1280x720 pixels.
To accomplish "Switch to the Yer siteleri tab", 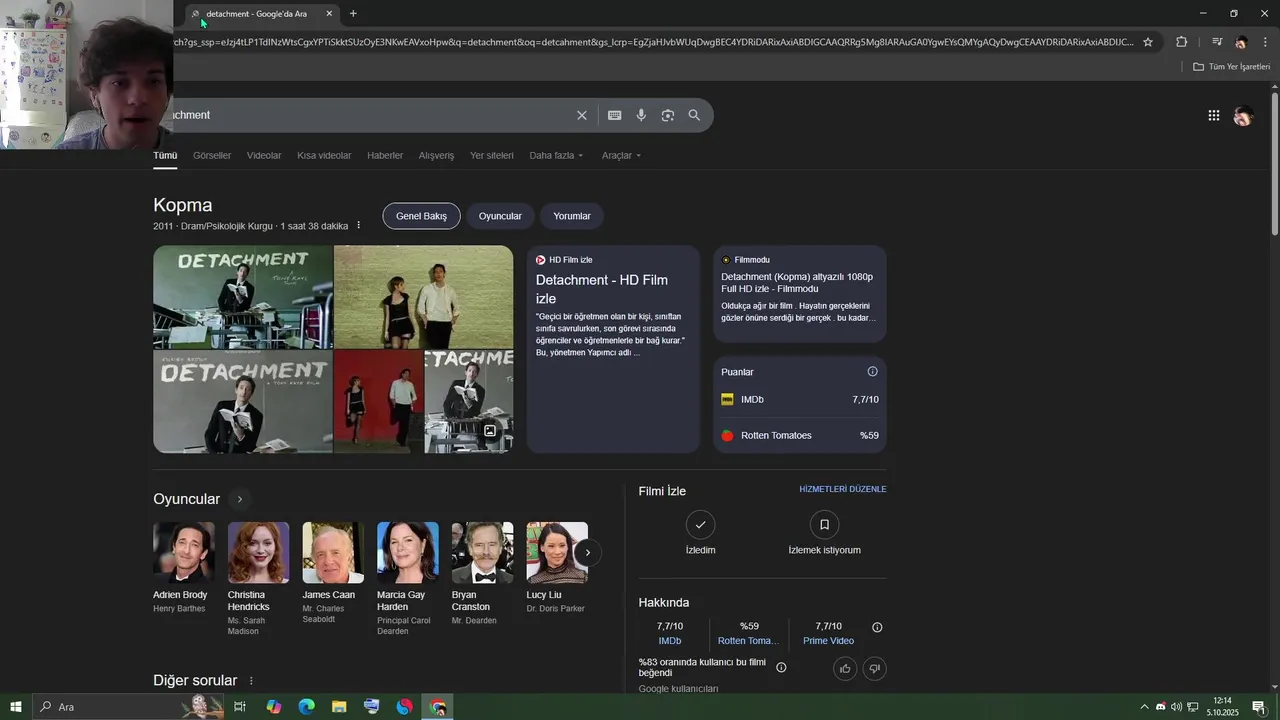I will pos(492,156).
